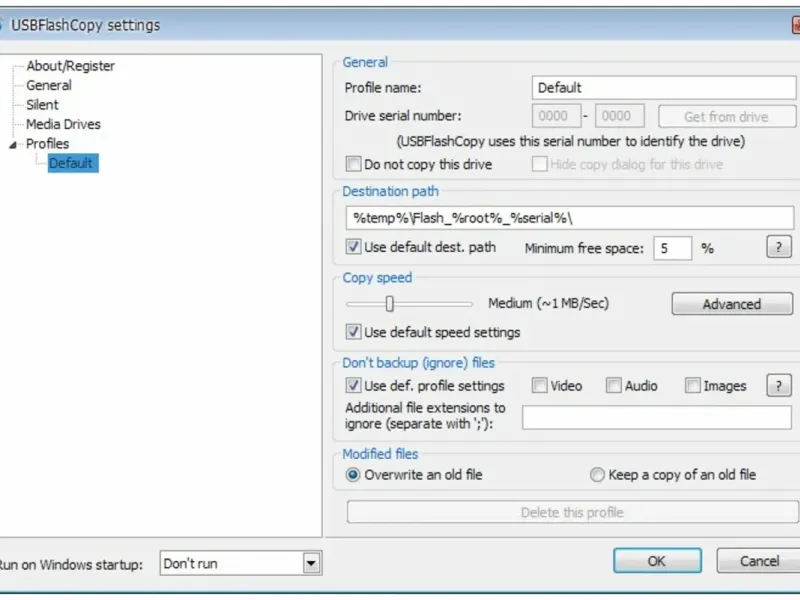Open the About/Register tree item
The width and height of the screenshot is (800, 600).
click(70, 66)
